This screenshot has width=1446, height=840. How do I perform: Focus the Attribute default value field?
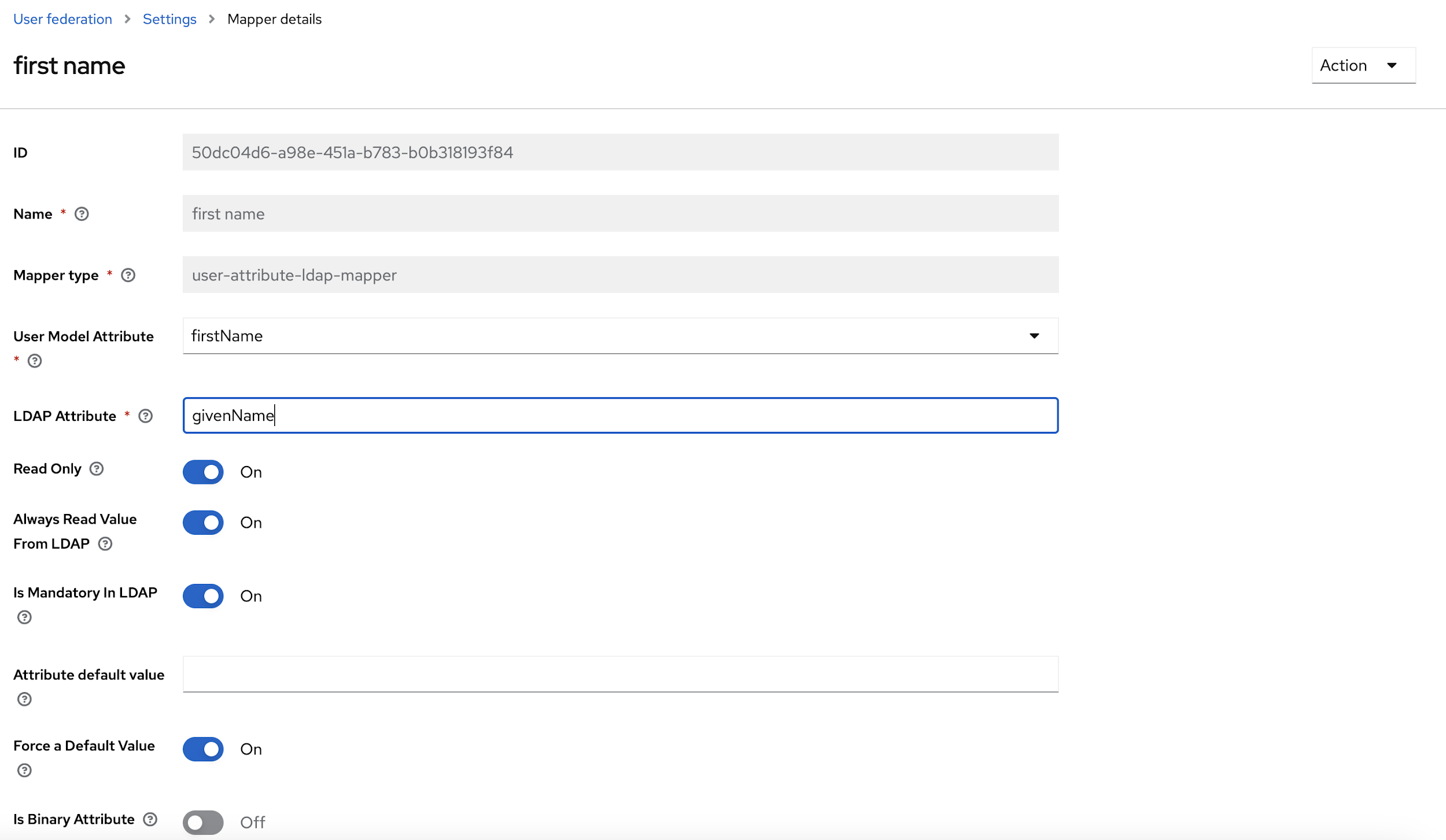point(620,674)
